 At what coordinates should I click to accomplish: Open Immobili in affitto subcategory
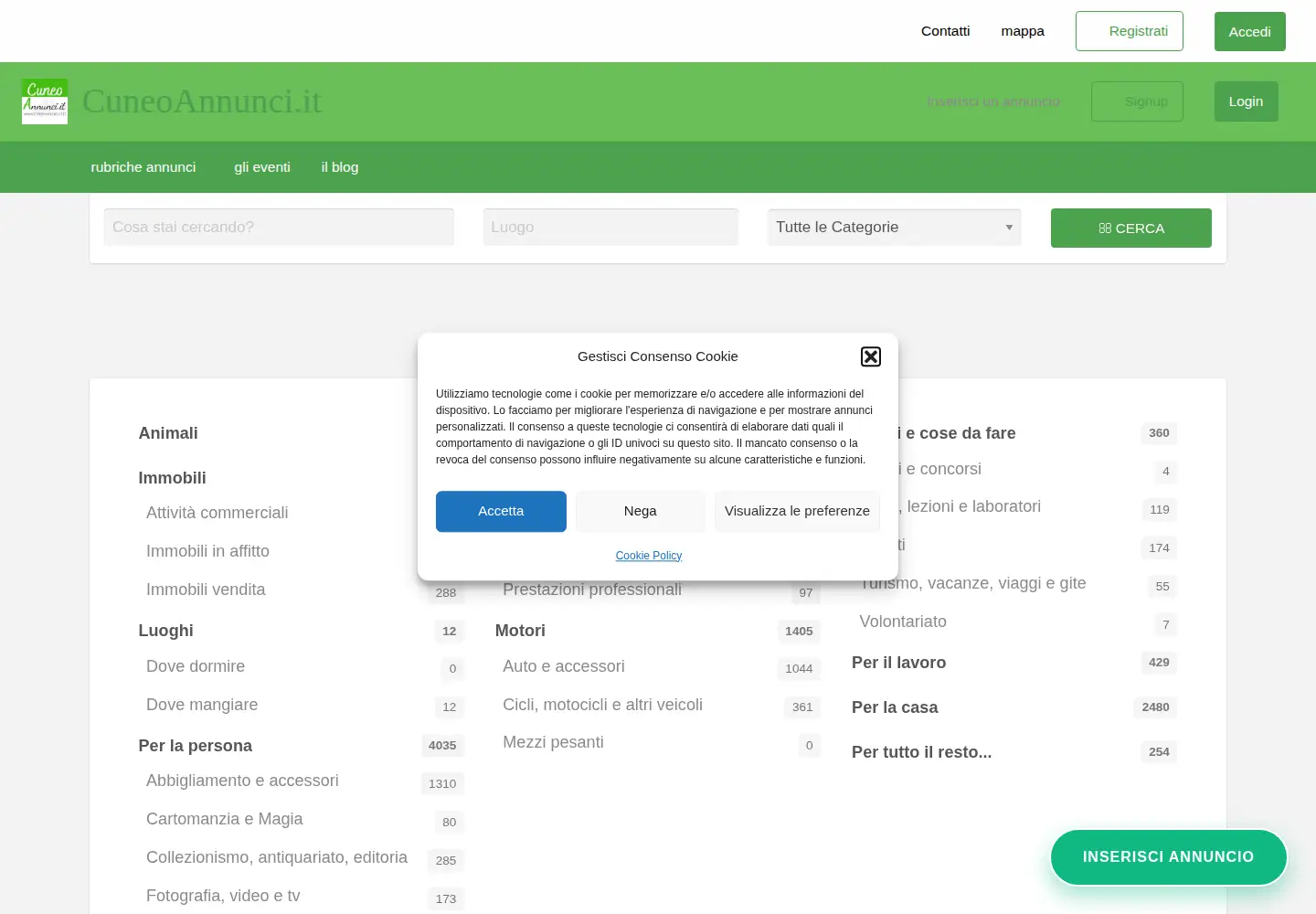coord(207,551)
